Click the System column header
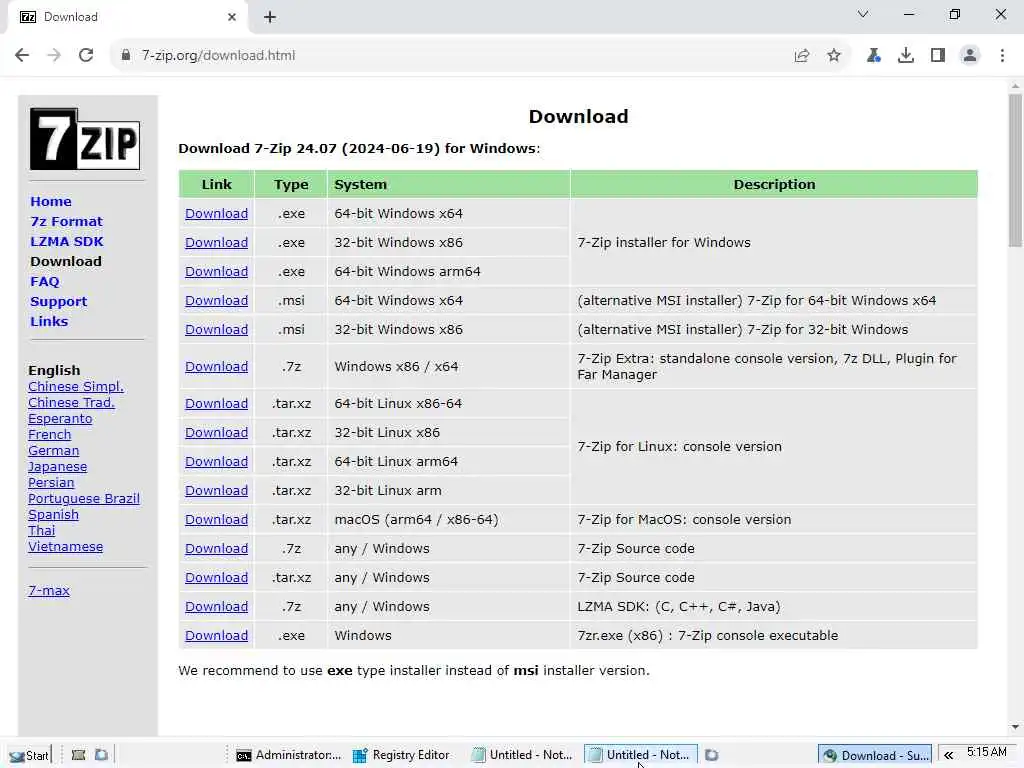1024x768 pixels. (449, 184)
